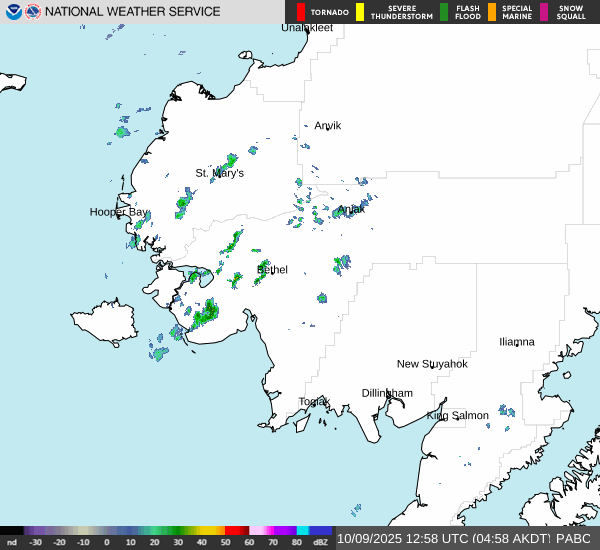This screenshot has height=550, width=600.
Task: Select the Hooper Bay label on the coast
Action: point(118,212)
